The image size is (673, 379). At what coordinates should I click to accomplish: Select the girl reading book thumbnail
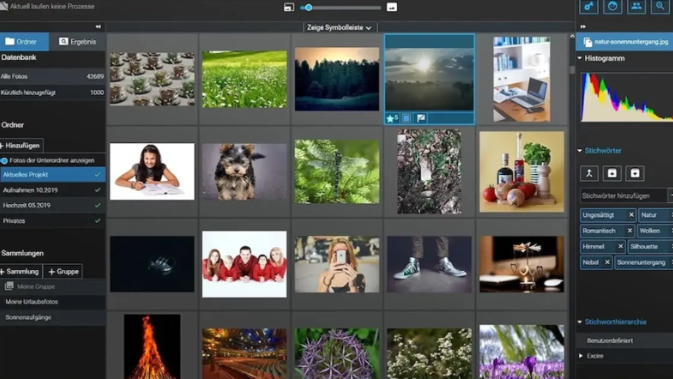click(152, 172)
